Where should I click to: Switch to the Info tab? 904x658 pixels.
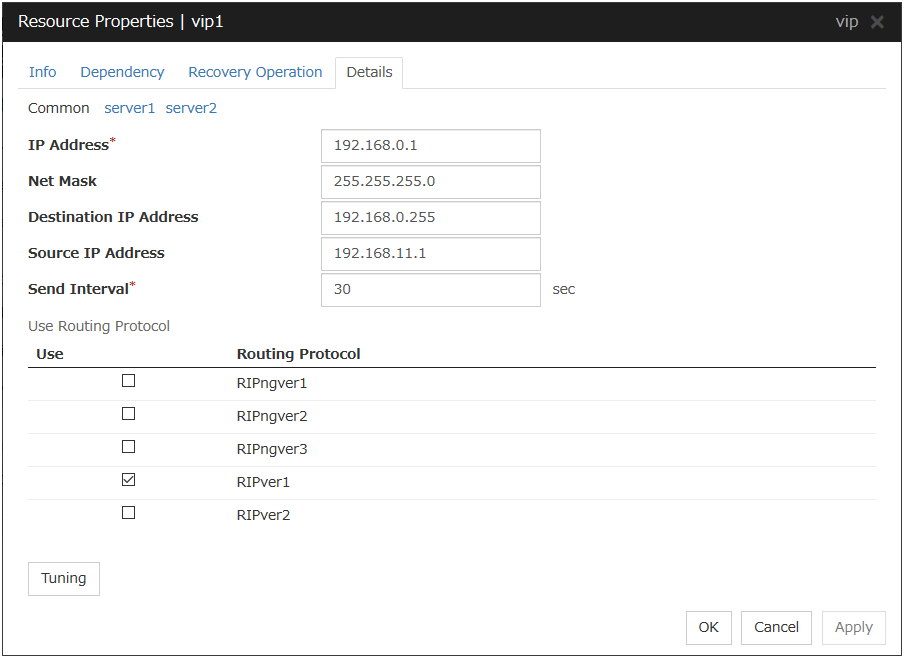coord(43,72)
